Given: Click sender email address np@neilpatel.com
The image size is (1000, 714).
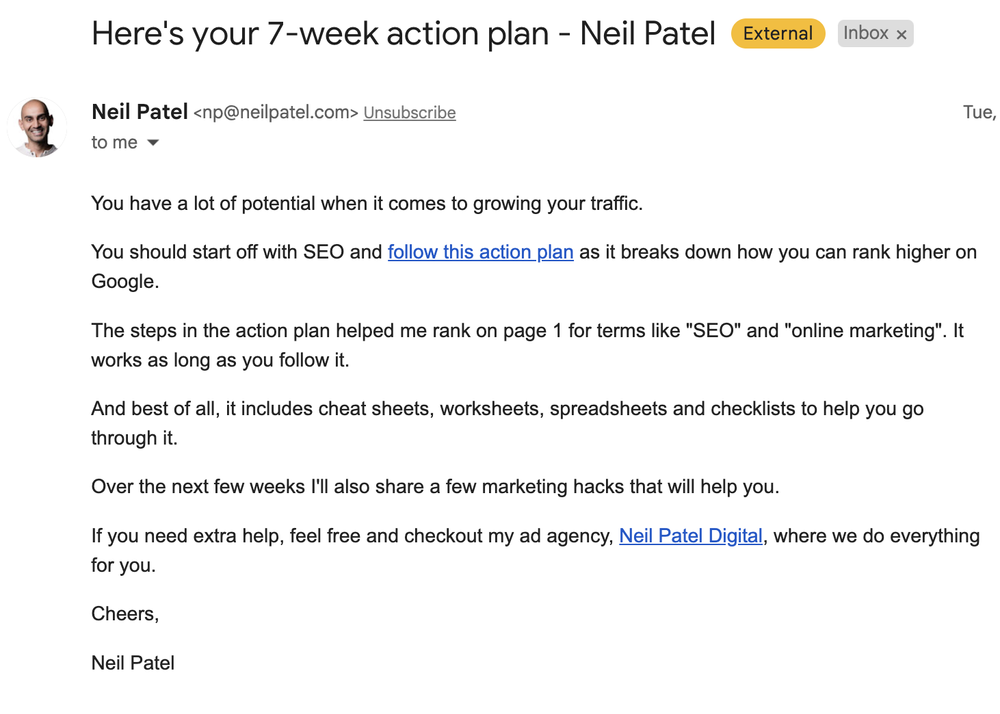Looking at the screenshot, I should [x=275, y=113].
